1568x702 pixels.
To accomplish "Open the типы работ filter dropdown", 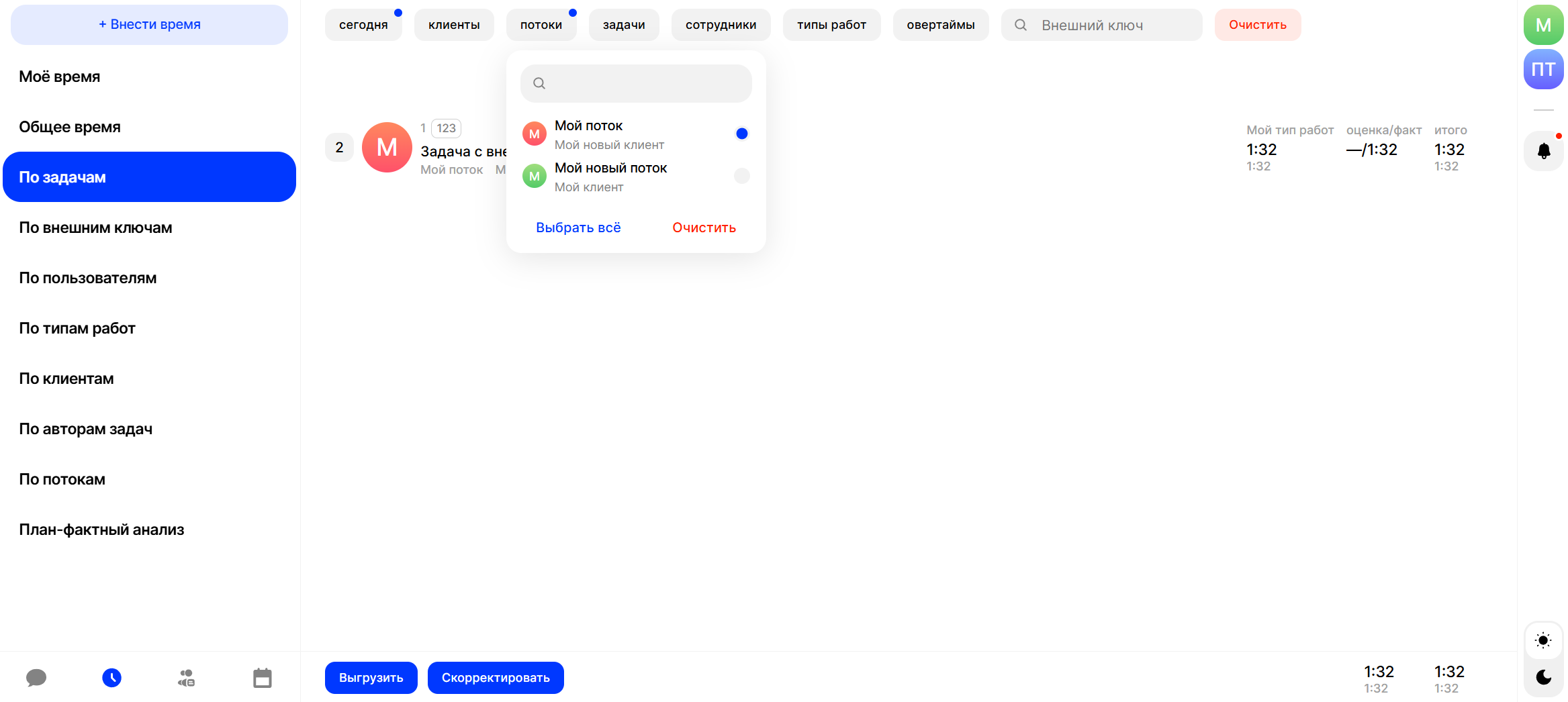I will pyautogui.click(x=831, y=25).
